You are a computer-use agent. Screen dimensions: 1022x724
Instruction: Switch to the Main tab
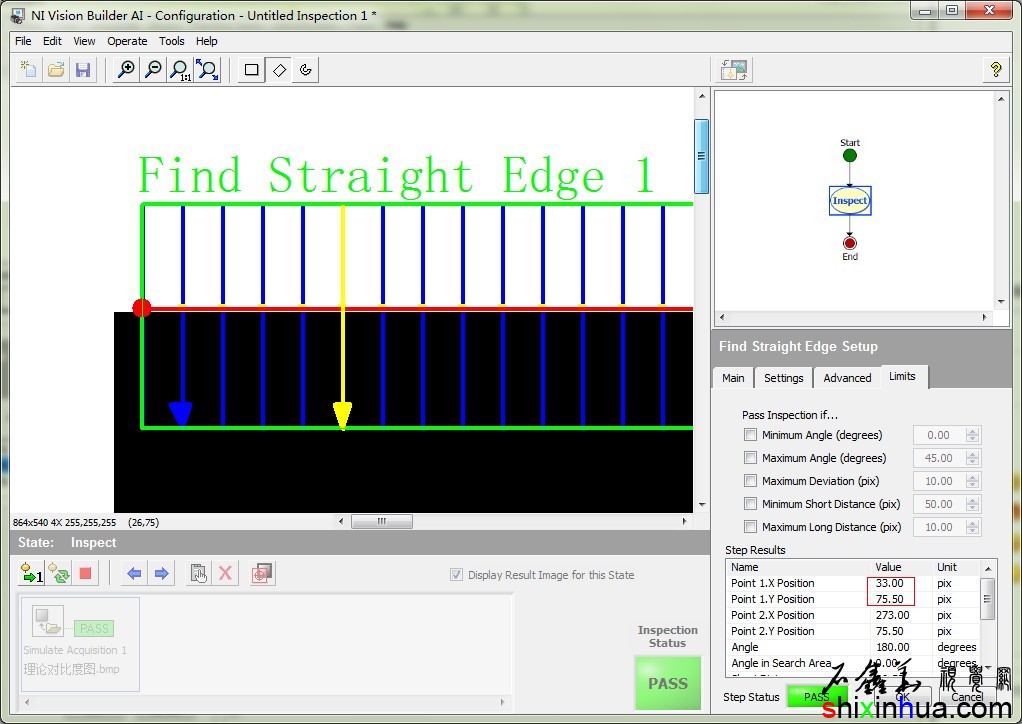pos(733,378)
